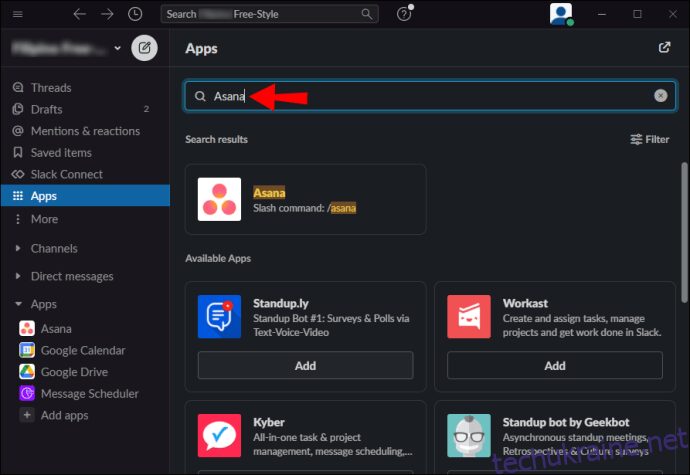Viewport: 690px width, 475px height.
Task: Add the Workast app
Action: (555, 365)
